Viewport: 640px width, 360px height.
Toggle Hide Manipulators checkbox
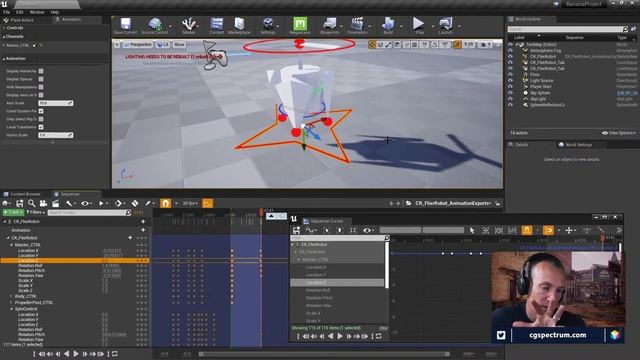(x=41, y=87)
